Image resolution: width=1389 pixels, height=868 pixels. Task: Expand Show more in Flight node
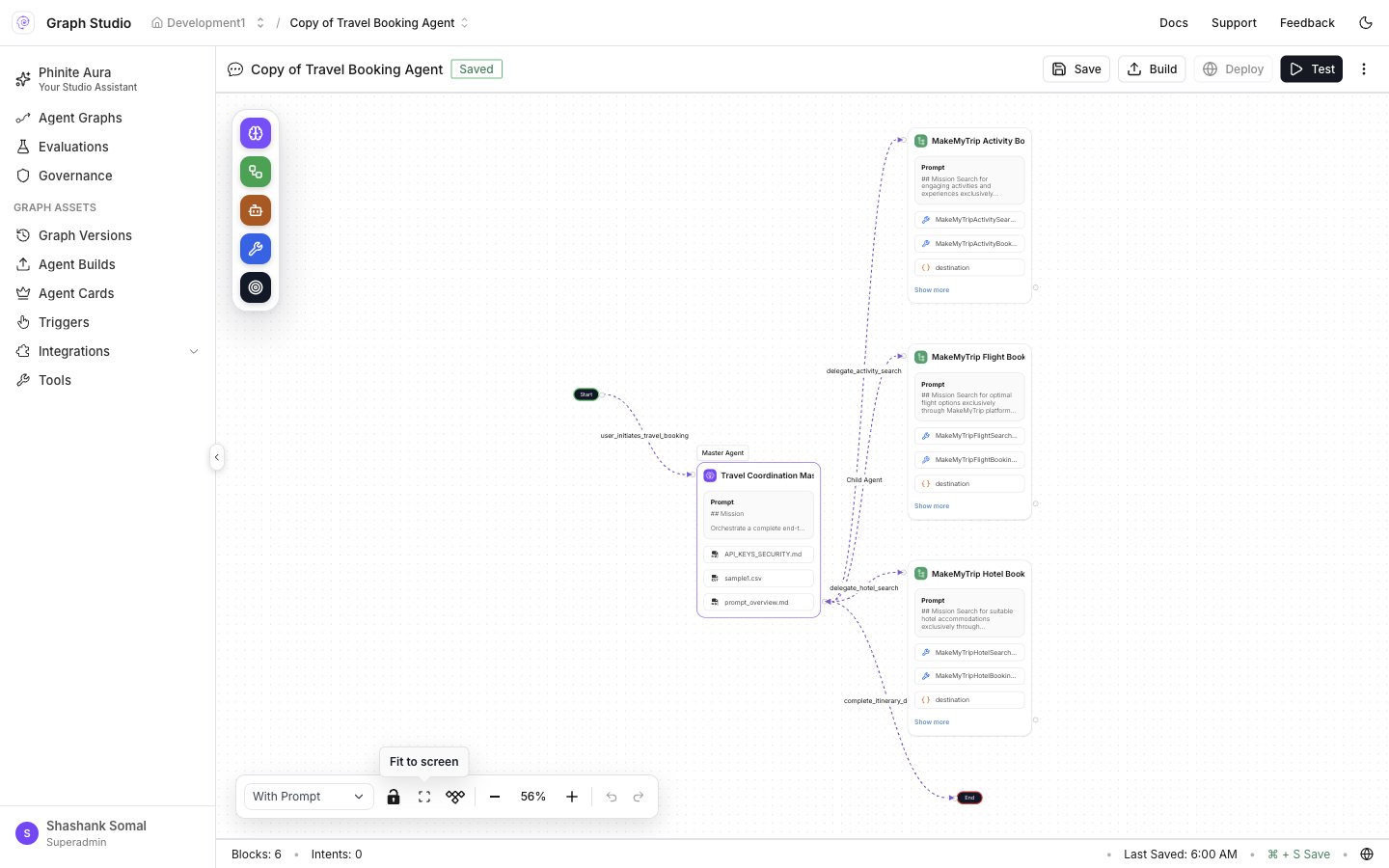[932, 506]
